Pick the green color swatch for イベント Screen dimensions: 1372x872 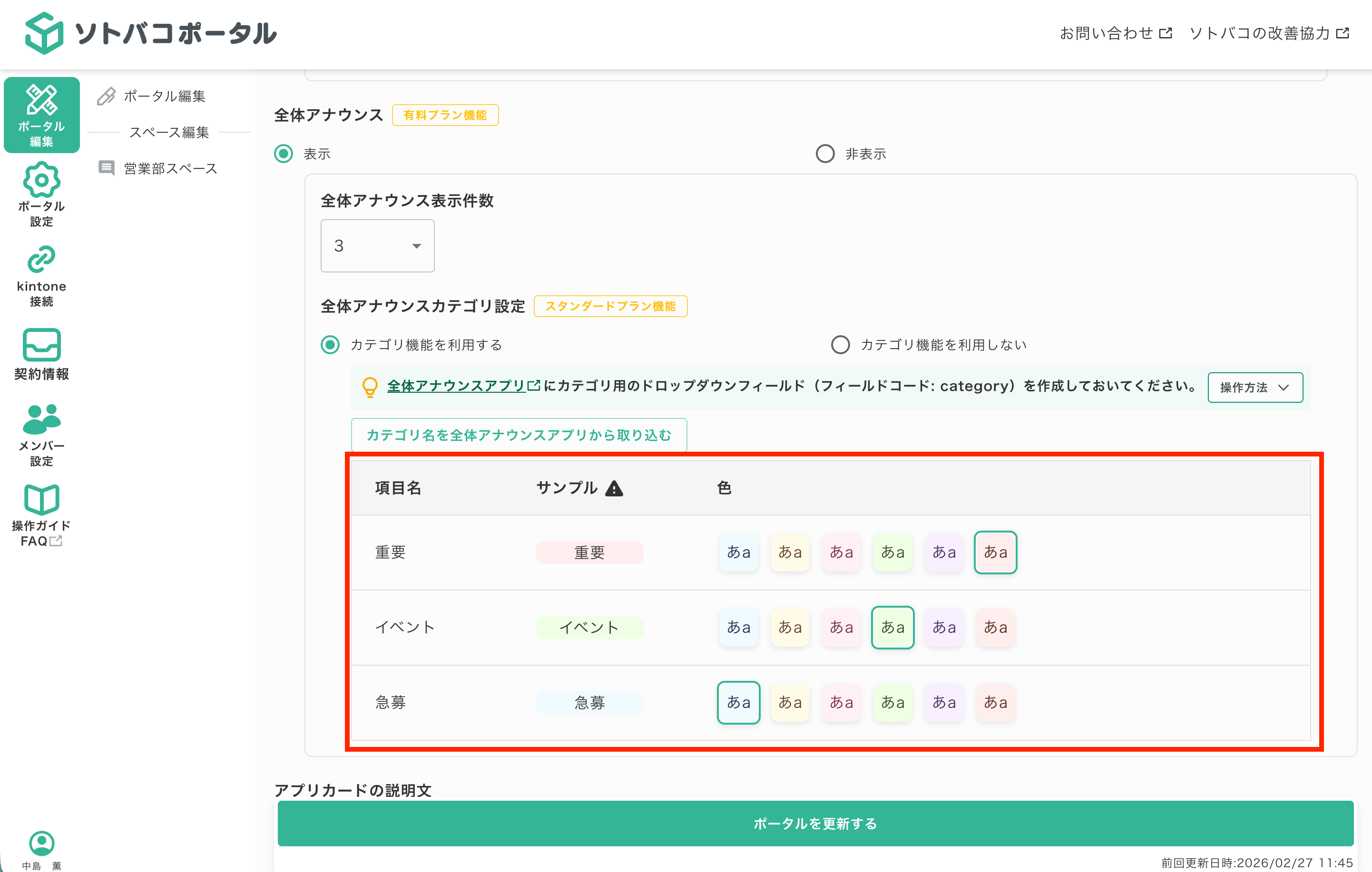click(892, 628)
